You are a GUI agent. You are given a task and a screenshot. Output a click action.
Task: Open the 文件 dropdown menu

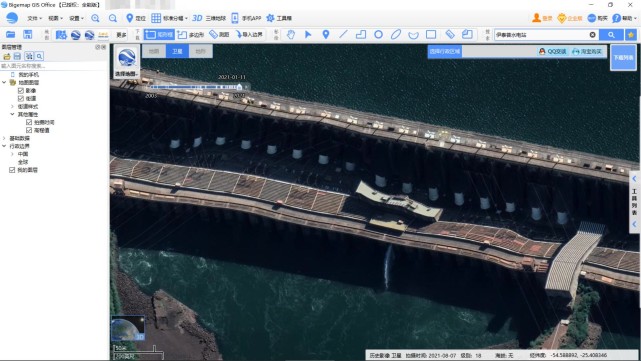pos(34,18)
